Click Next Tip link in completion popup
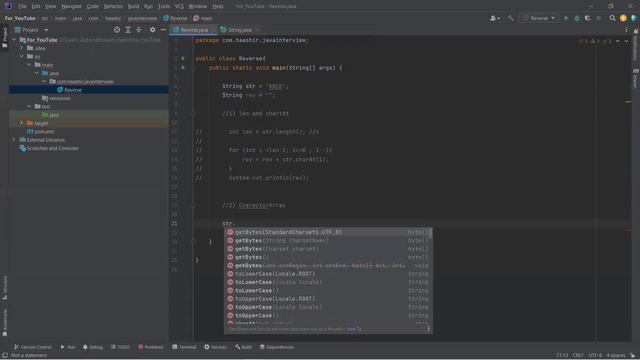The height and width of the screenshot is (360, 640). coord(354,329)
